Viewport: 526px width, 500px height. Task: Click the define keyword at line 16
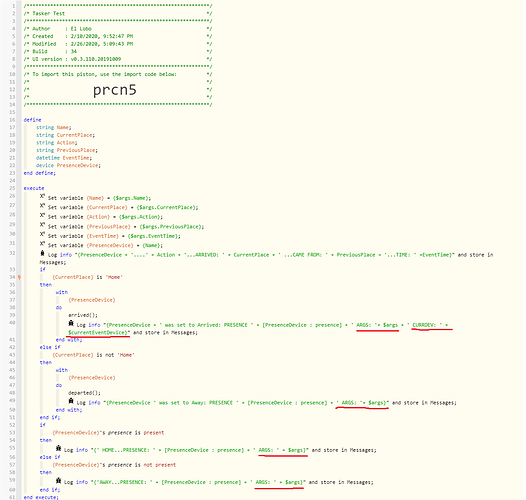[x=33, y=120]
